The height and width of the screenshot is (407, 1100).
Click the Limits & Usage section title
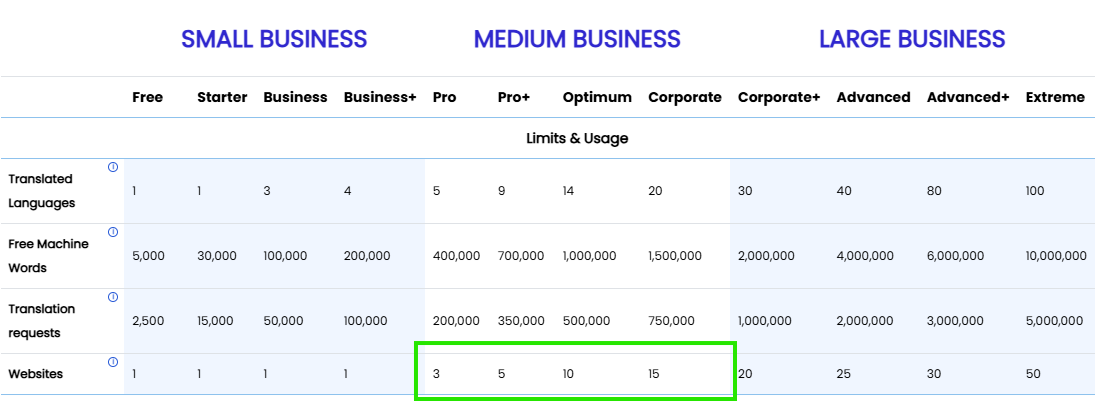coord(577,138)
